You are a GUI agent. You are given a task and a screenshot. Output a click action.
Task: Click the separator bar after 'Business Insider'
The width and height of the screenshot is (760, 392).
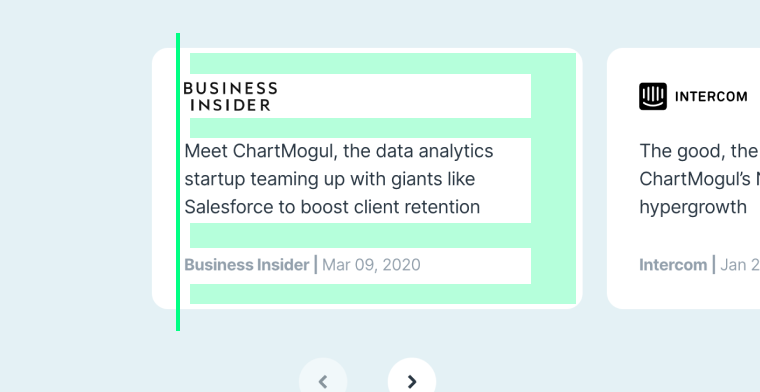(316, 265)
